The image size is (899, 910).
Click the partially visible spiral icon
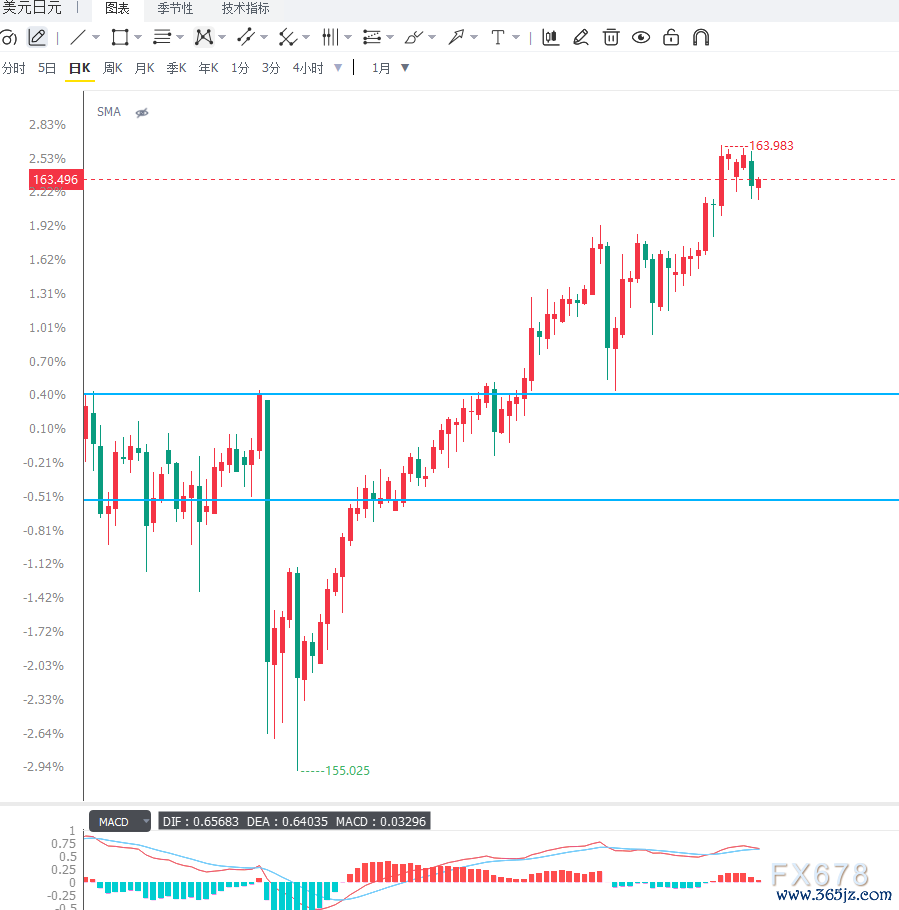point(9,38)
